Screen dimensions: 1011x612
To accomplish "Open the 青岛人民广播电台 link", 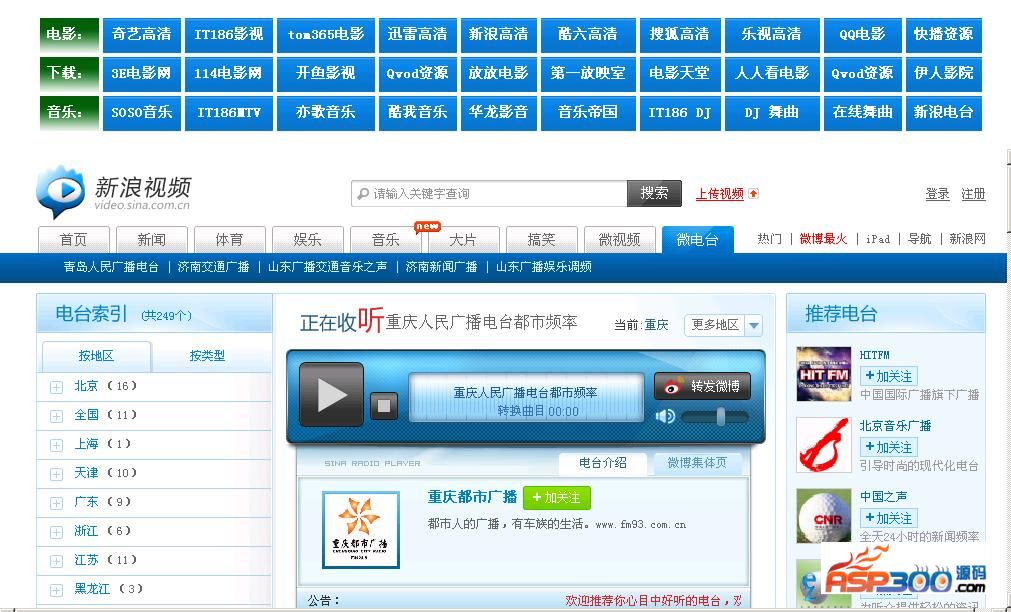I will click(x=111, y=267).
